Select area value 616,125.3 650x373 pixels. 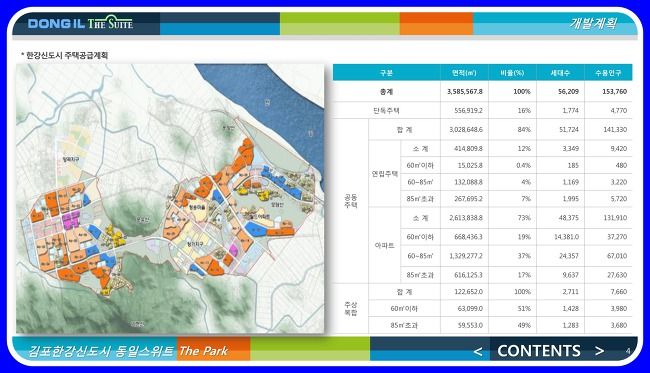click(x=468, y=275)
